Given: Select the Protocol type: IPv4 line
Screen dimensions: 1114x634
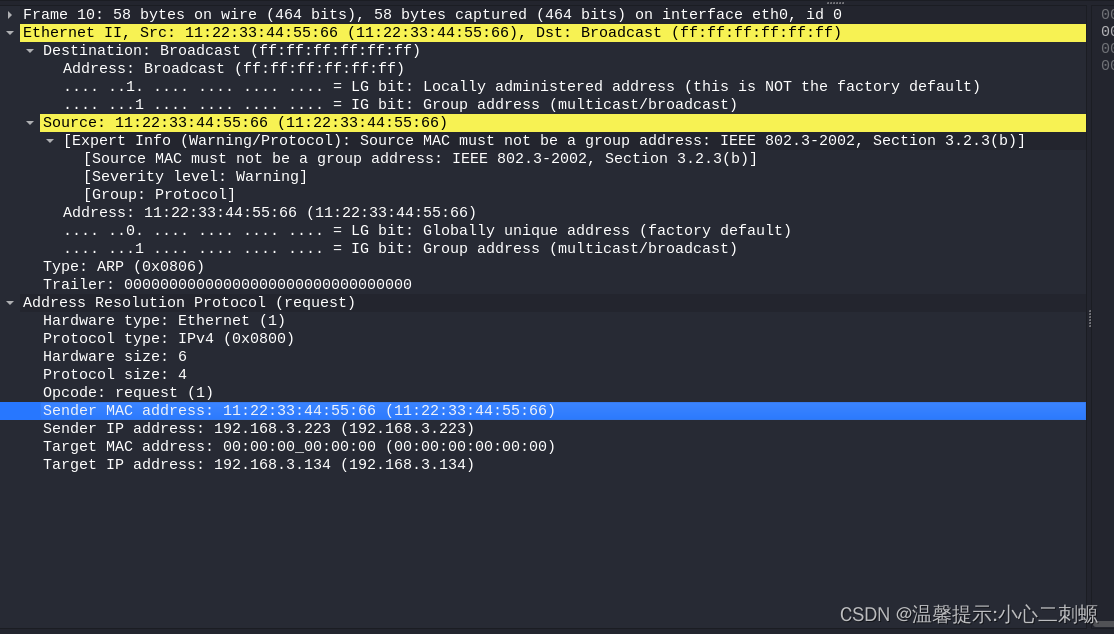Looking at the screenshot, I should pyautogui.click(x=168, y=338).
